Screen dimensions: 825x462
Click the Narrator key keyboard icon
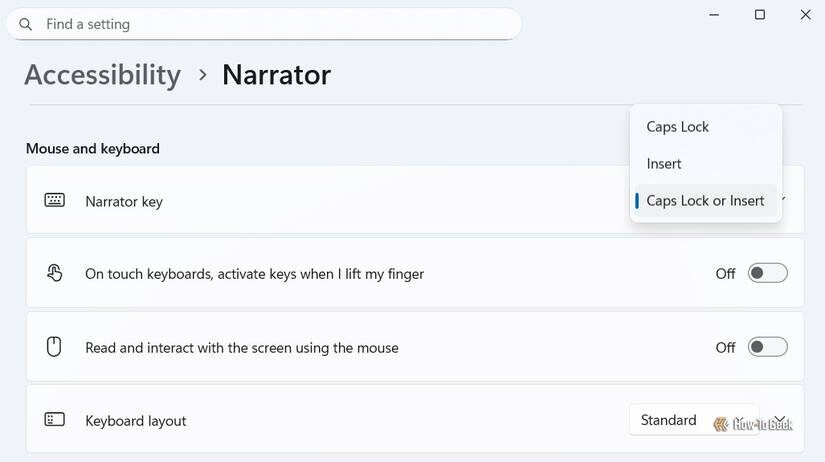[x=55, y=201]
